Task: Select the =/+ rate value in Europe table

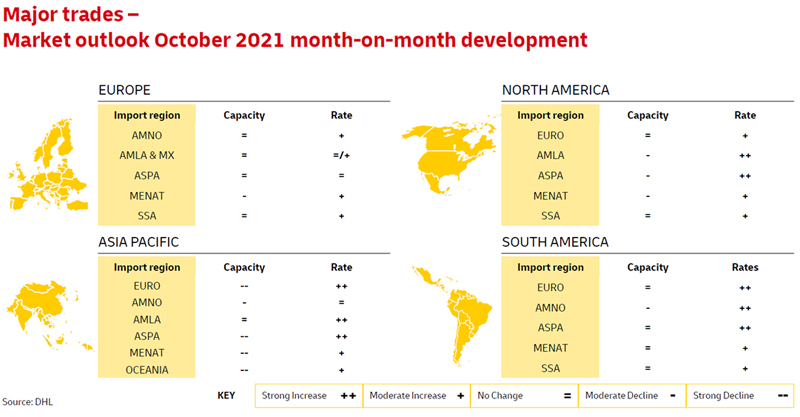Action: click(x=341, y=155)
